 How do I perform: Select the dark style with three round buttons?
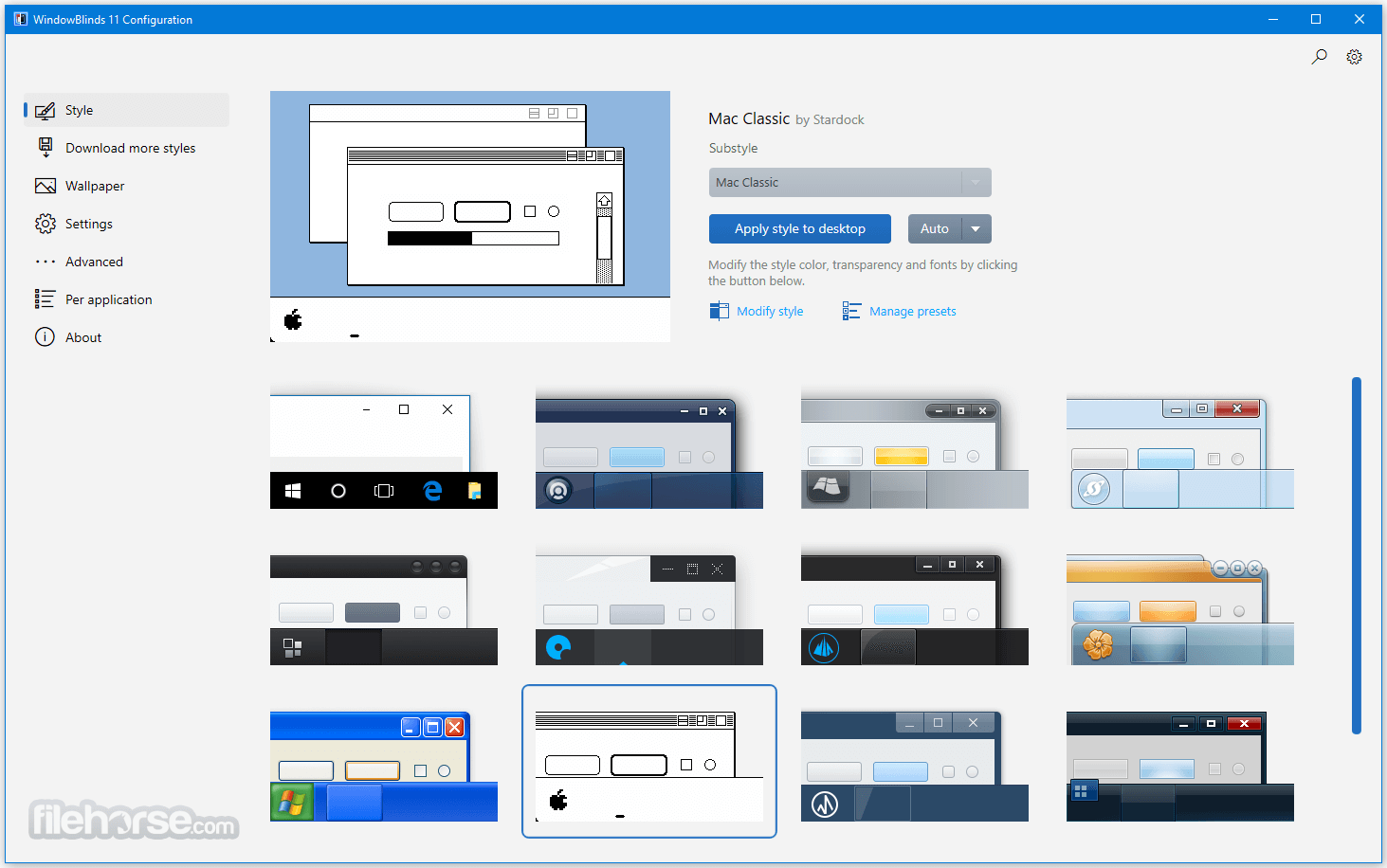click(384, 608)
